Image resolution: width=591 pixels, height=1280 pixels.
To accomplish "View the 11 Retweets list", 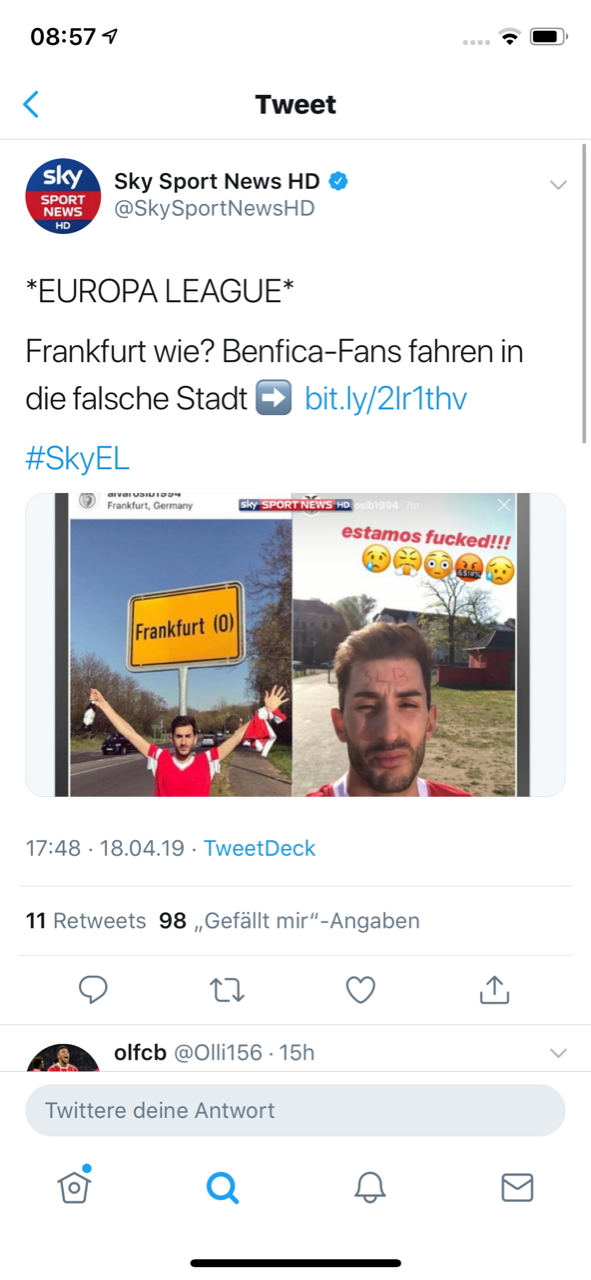I will tap(86, 920).
